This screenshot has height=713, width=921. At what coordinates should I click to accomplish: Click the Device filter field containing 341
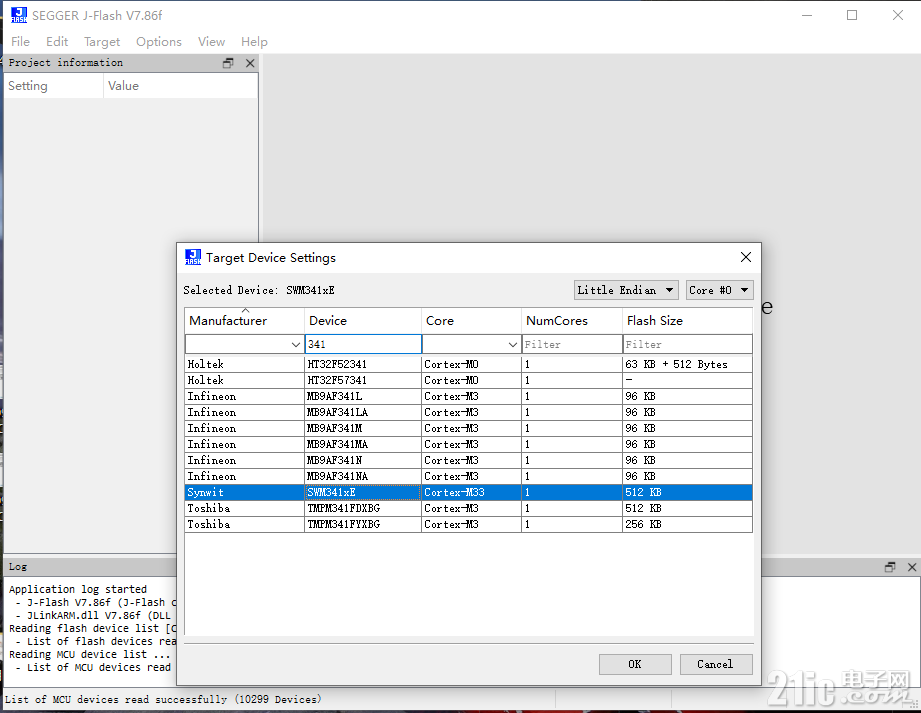pyautogui.click(x=363, y=345)
